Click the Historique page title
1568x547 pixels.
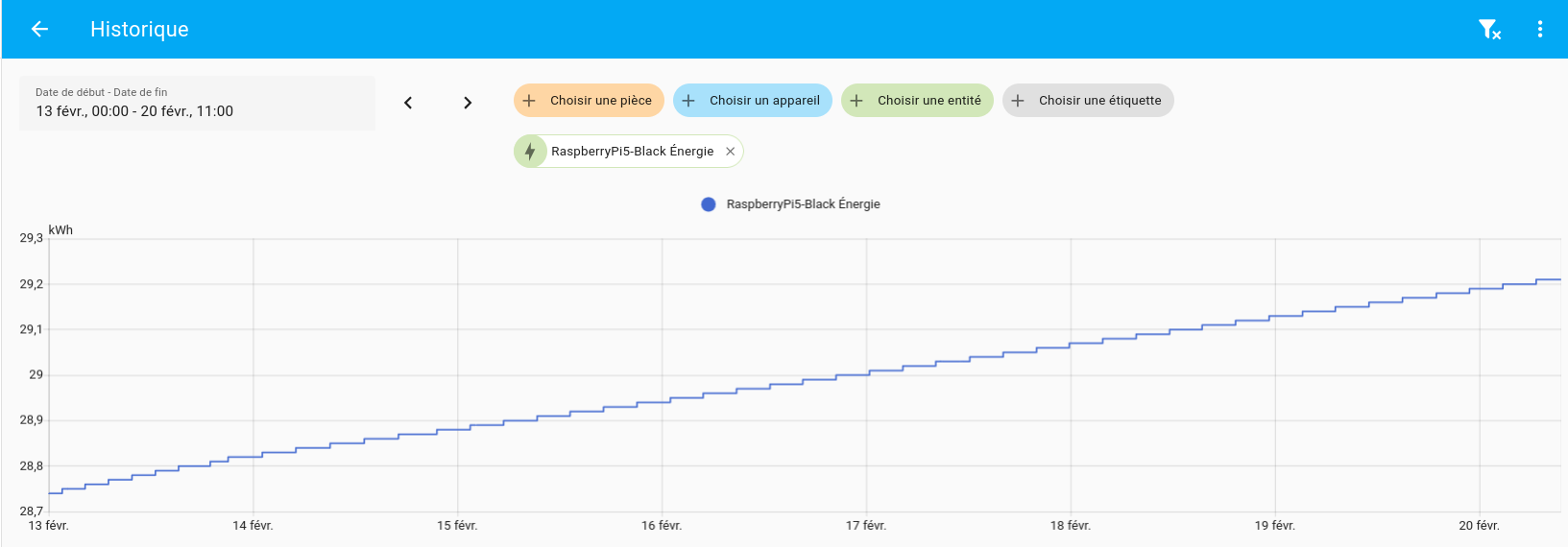(139, 30)
